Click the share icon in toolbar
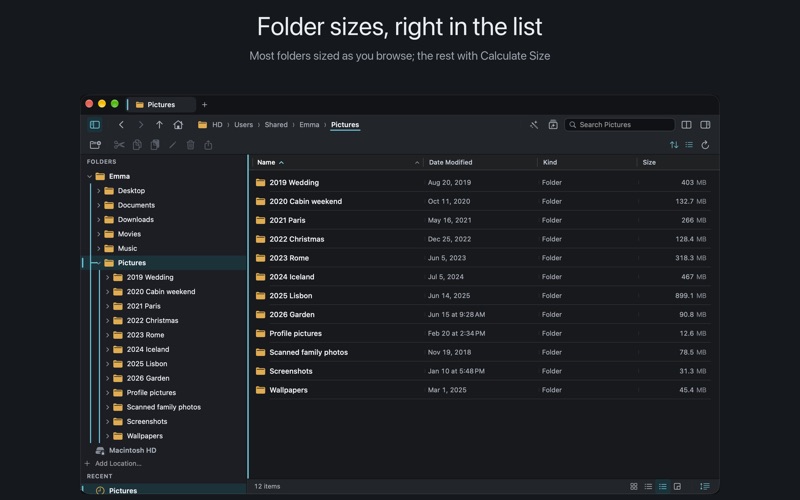The image size is (800, 500). [208, 145]
